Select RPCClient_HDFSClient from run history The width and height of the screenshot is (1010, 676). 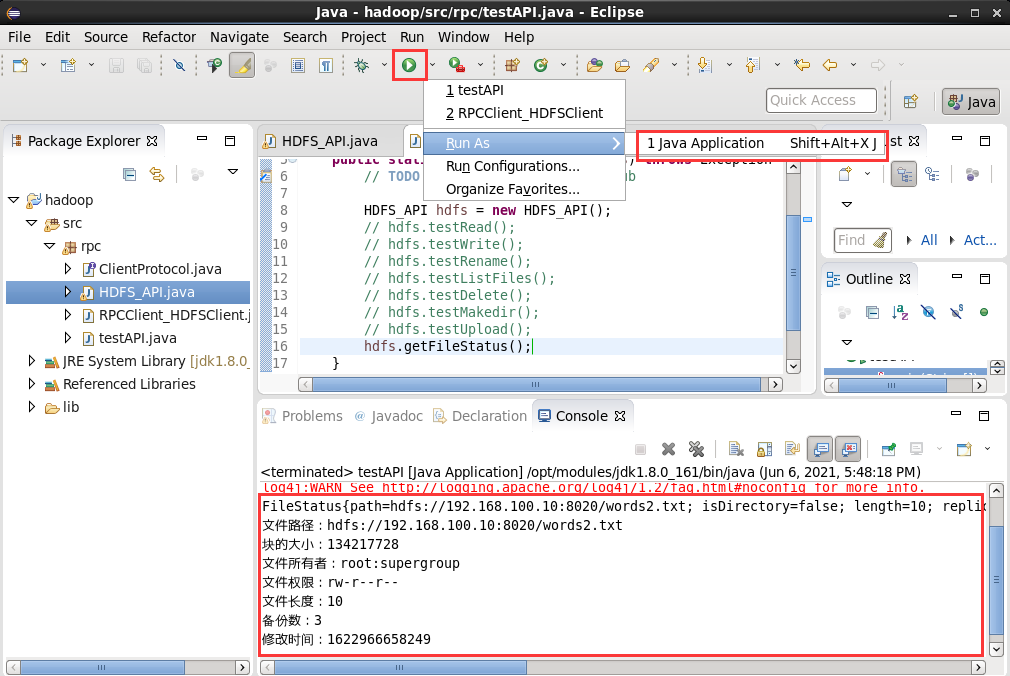pyautogui.click(x=524, y=113)
